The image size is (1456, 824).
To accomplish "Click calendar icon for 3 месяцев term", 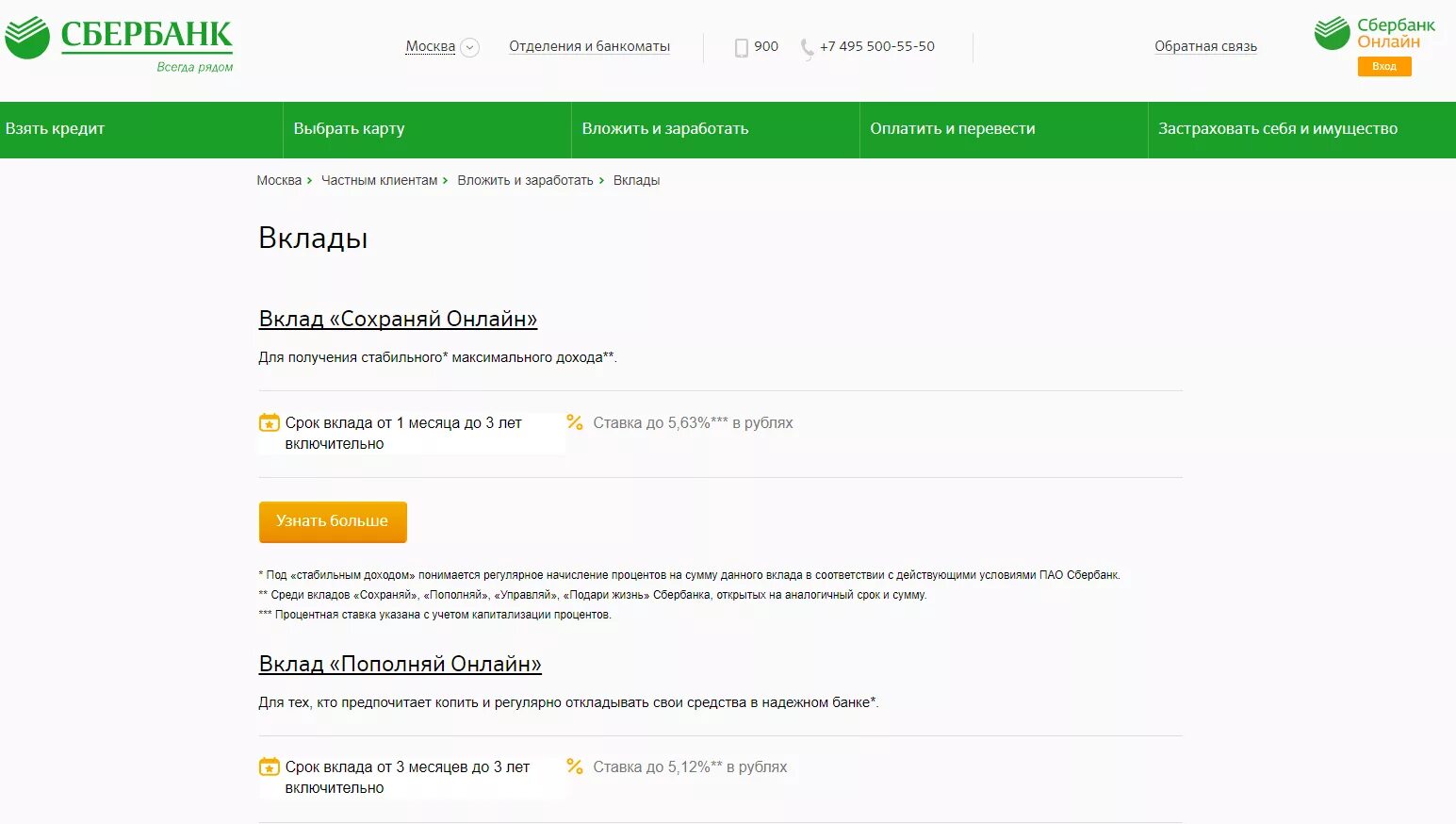I will [x=270, y=766].
